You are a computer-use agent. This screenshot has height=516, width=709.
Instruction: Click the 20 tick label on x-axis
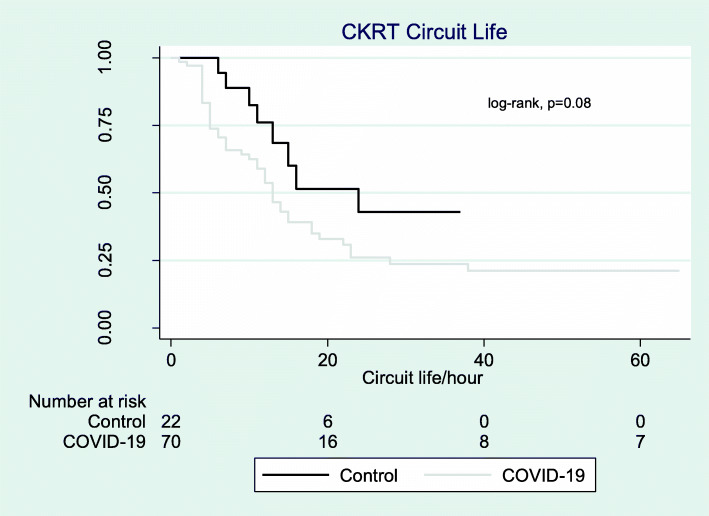pyautogui.click(x=327, y=358)
